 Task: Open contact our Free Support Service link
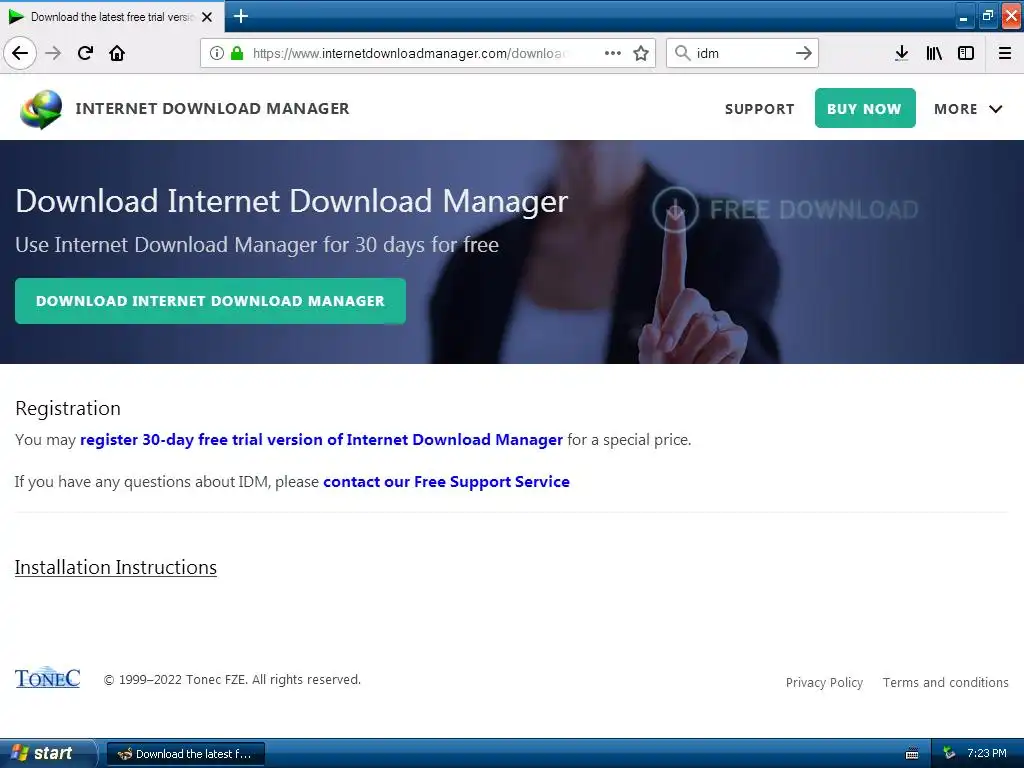446,482
